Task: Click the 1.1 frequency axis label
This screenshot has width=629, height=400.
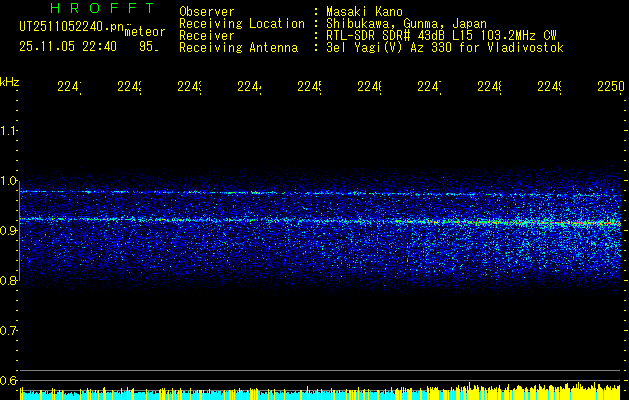Action: [x=8, y=130]
